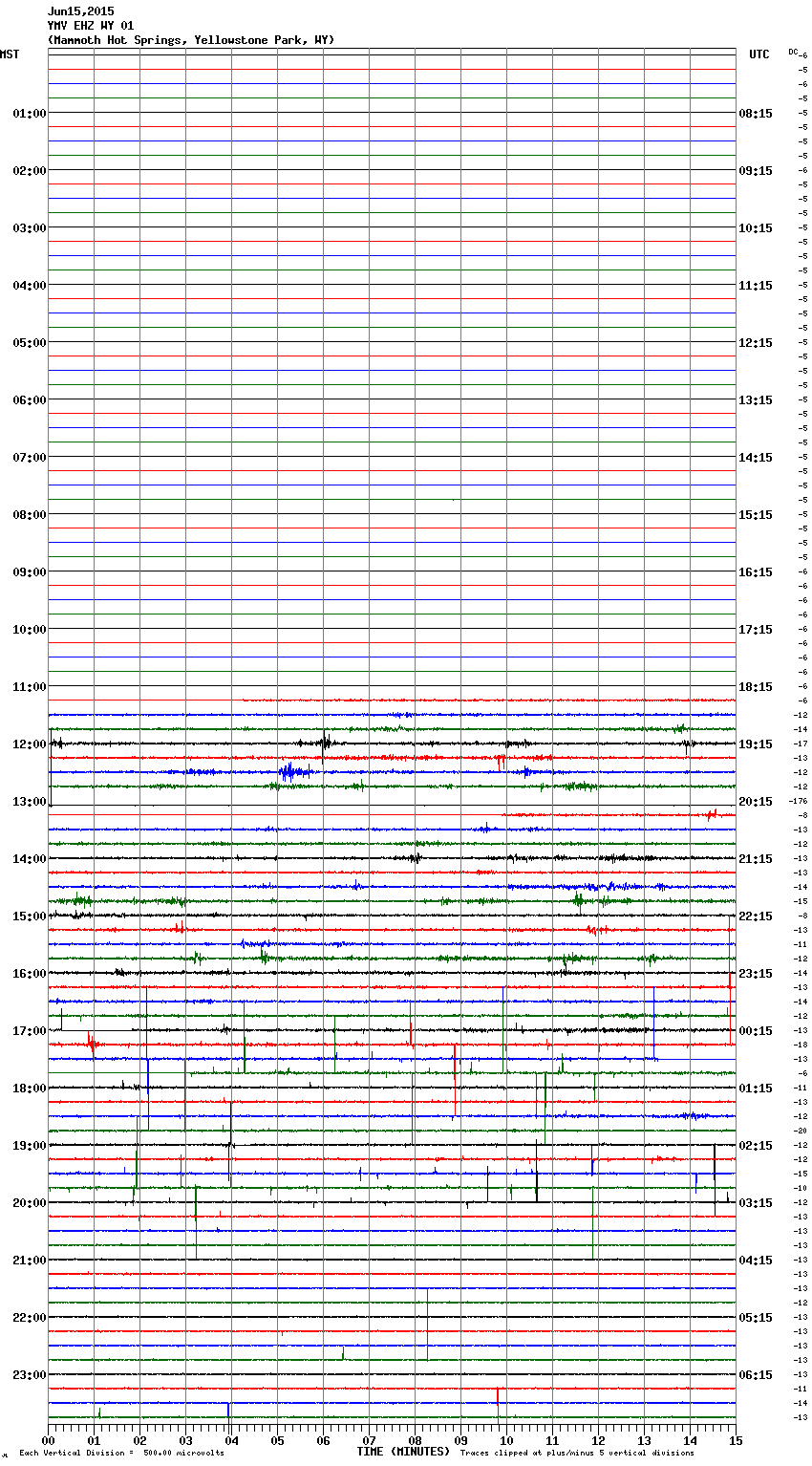This screenshot has height=1466, width=812.
Task: Select the 20:00 MST time label
Action: tap(30, 1203)
